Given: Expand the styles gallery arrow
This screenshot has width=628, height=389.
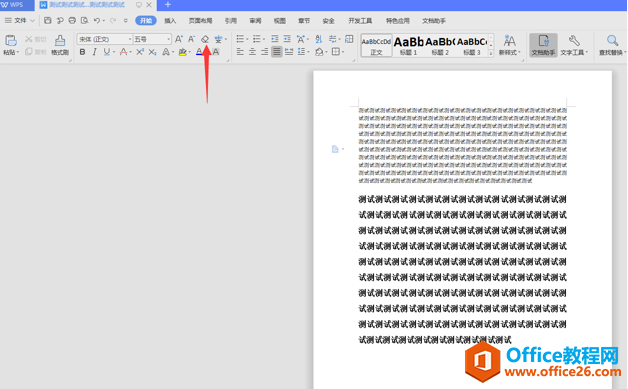Looking at the screenshot, I should [491, 53].
